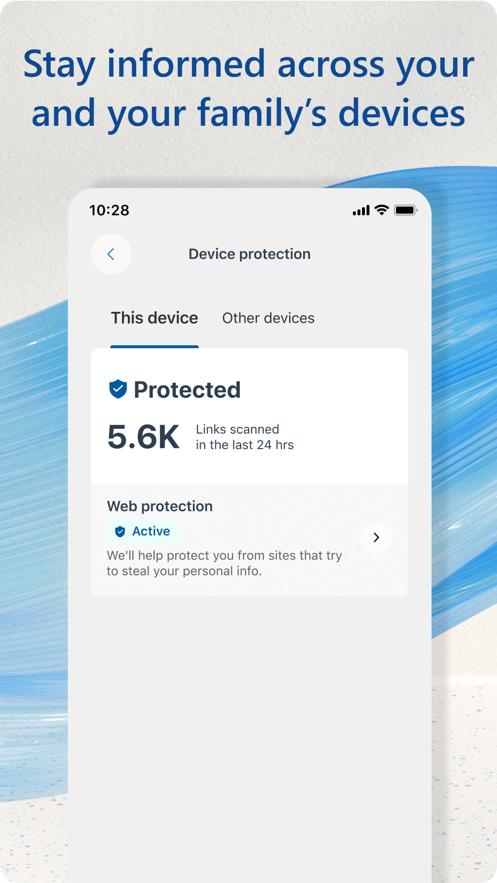Select the This device tab
The height and width of the screenshot is (883, 497).
154,318
